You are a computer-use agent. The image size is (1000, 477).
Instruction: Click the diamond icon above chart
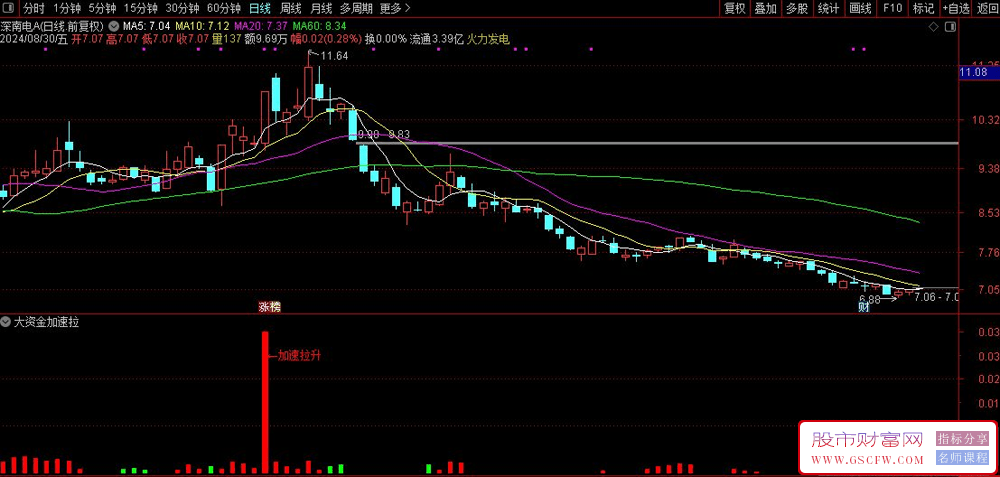933,27
